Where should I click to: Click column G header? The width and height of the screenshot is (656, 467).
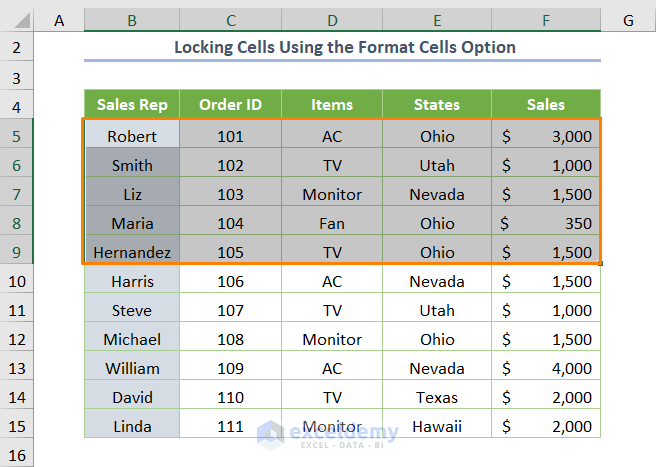[628, 20]
